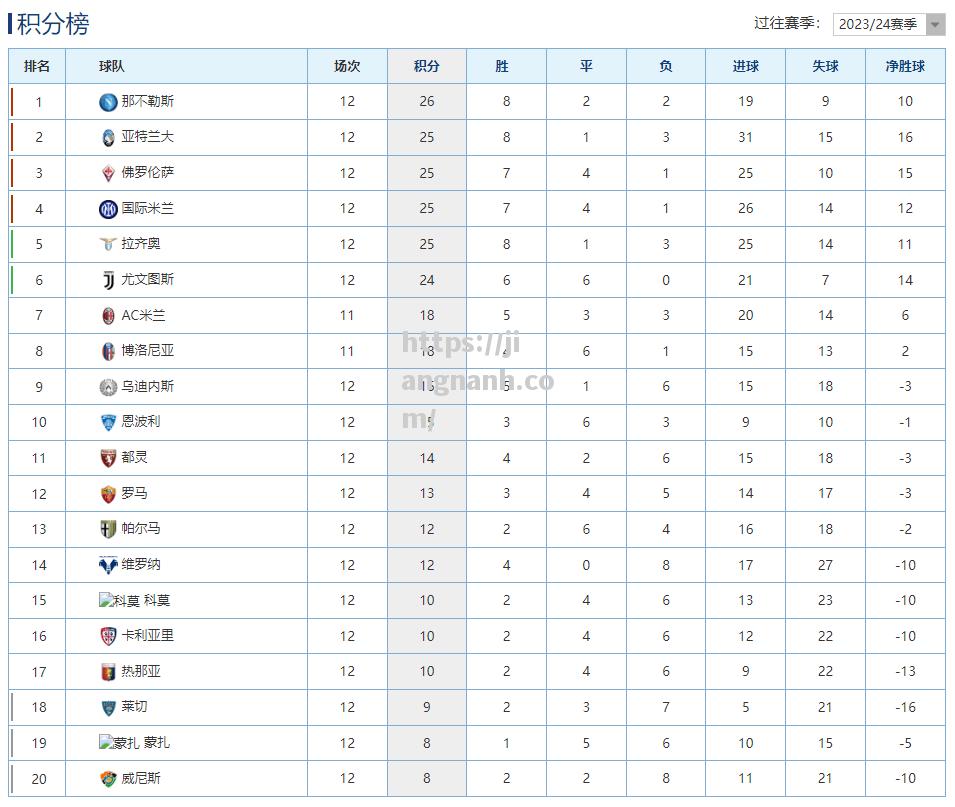The width and height of the screenshot is (955, 807).
Task: Click the Inter Milan logo icon
Action: point(108,209)
